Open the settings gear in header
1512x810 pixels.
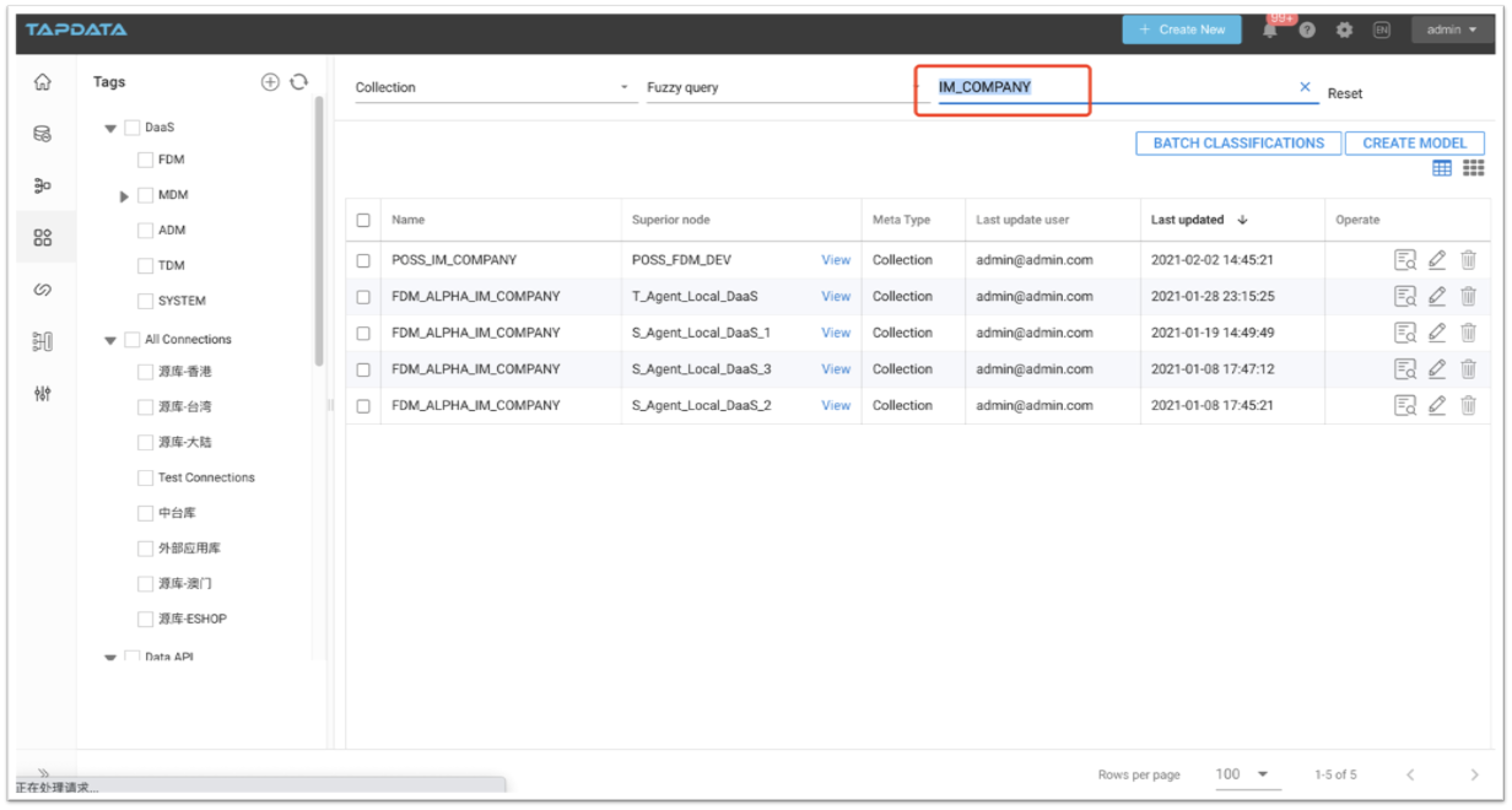tap(1344, 29)
